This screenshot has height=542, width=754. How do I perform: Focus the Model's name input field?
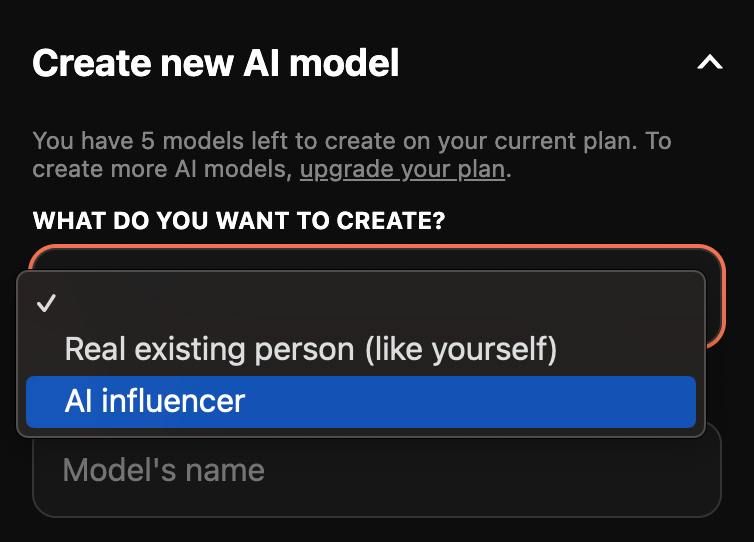coord(376,470)
